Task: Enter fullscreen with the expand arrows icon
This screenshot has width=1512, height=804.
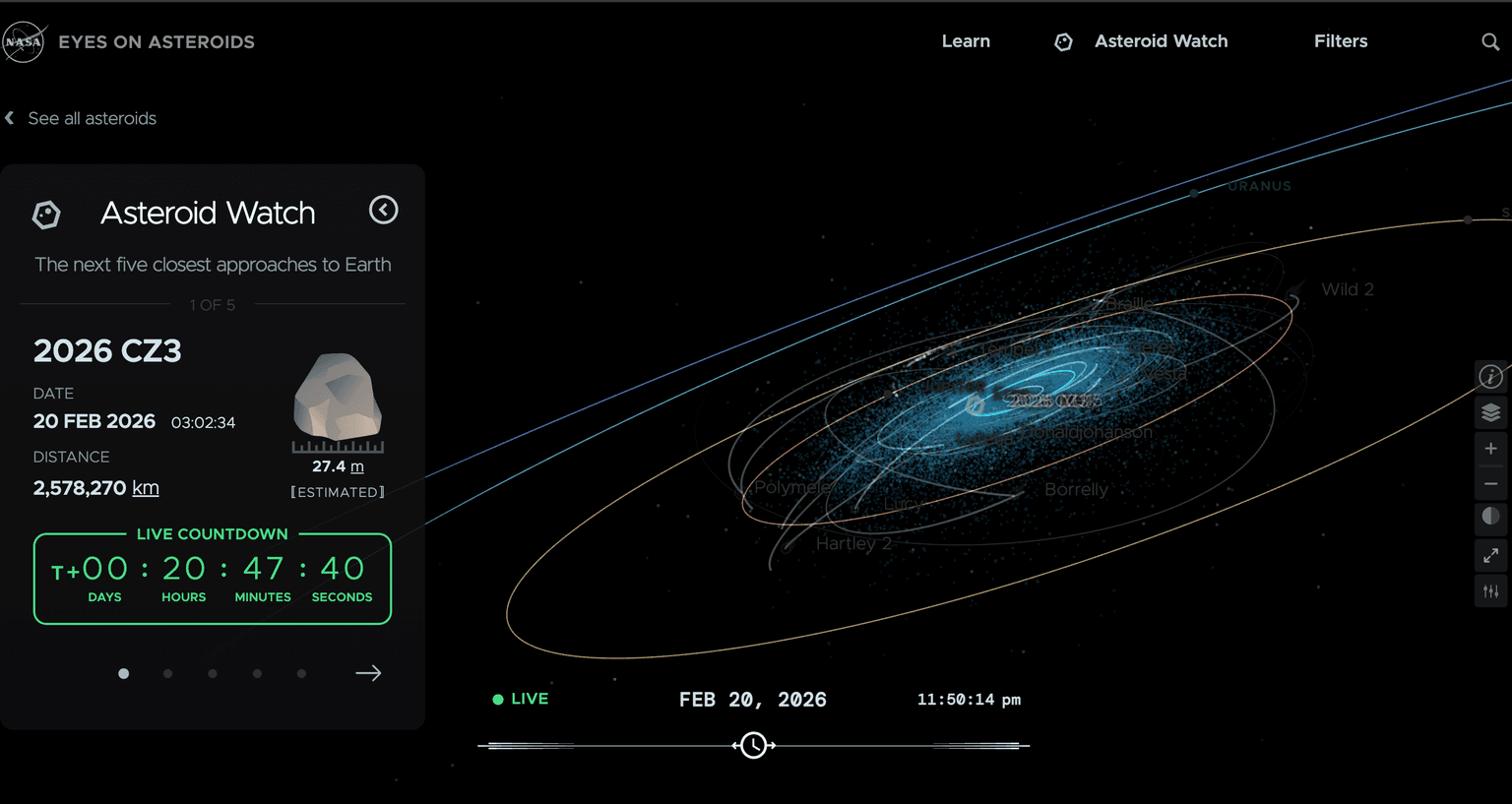Action: tap(1490, 556)
